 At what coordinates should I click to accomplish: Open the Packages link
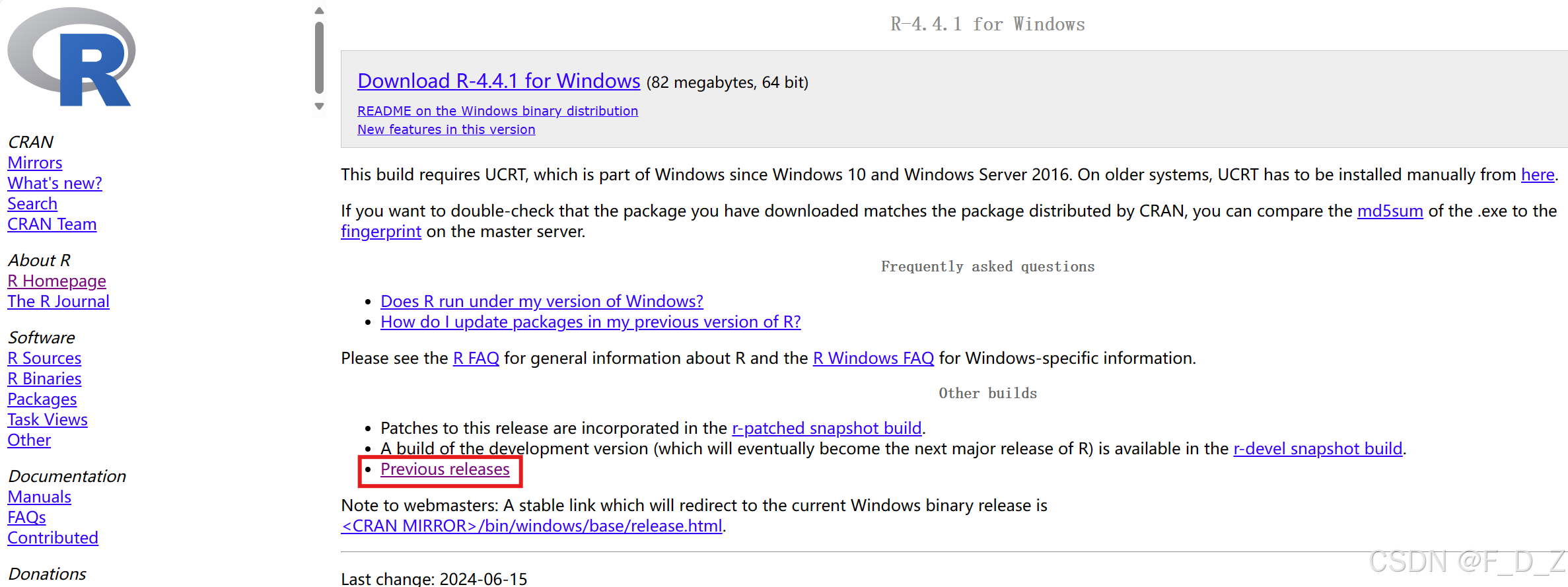pos(42,399)
